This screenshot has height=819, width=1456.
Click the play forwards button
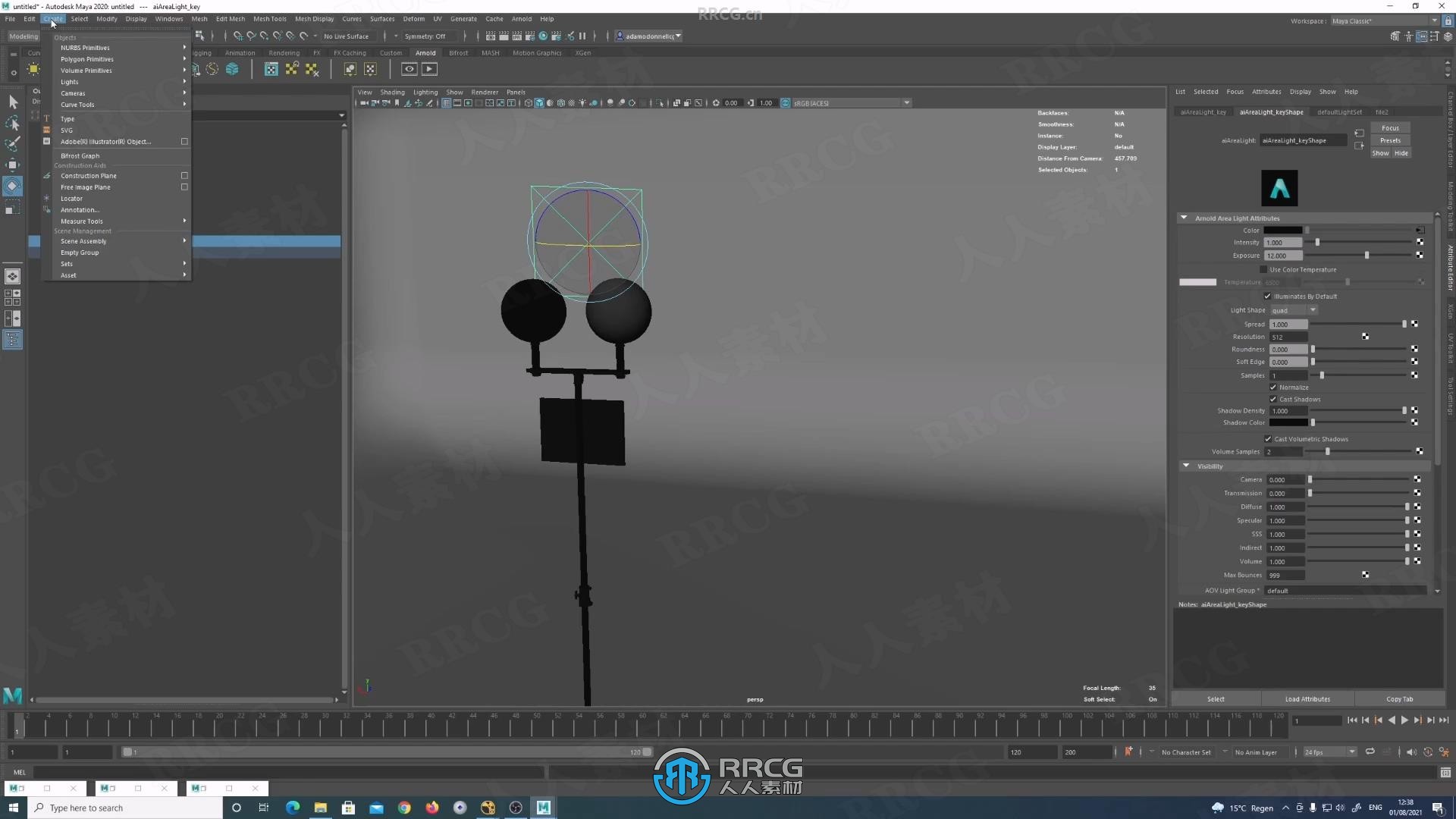1404,720
